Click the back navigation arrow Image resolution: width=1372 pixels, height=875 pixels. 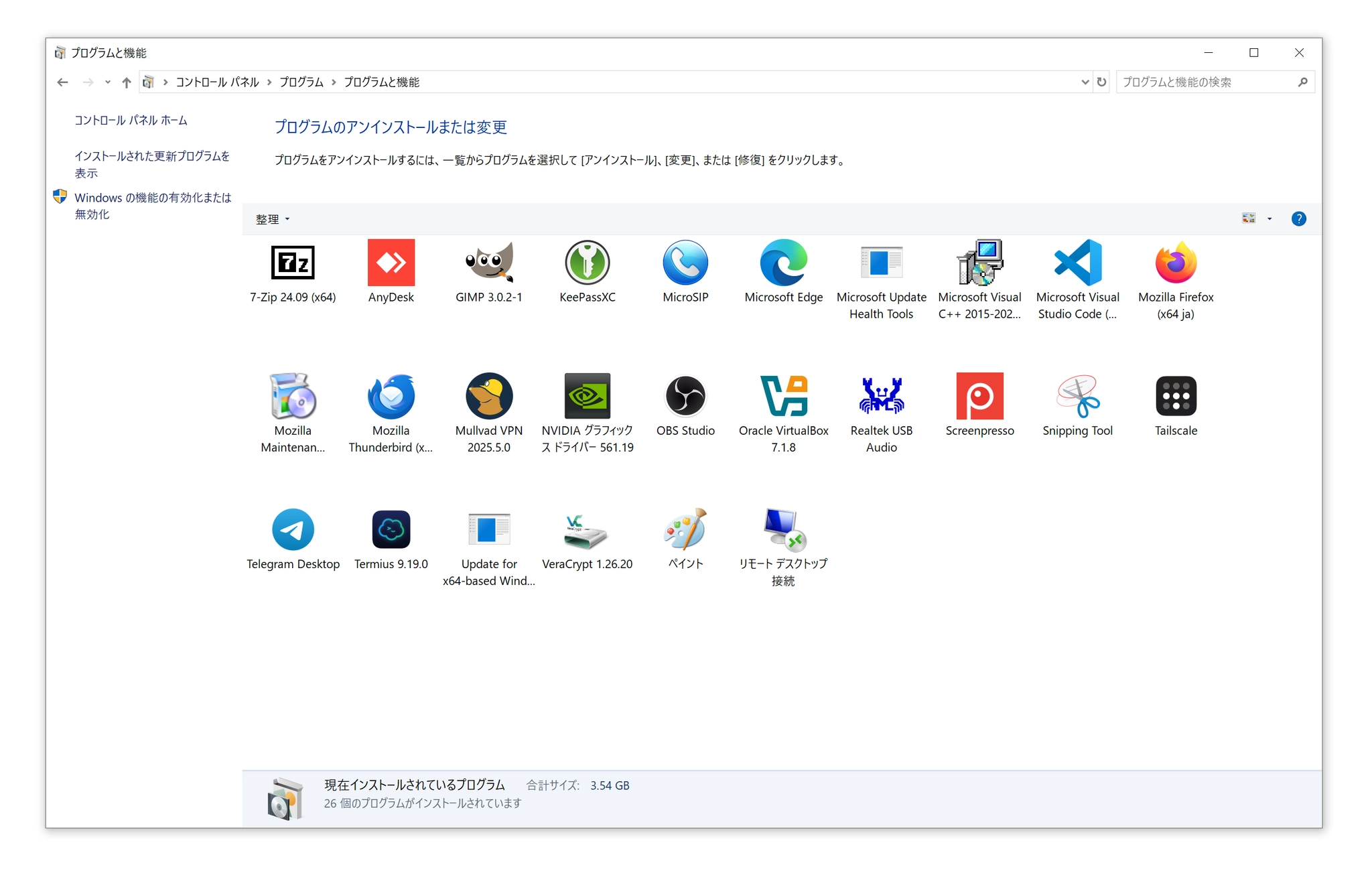click(x=63, y=82)
